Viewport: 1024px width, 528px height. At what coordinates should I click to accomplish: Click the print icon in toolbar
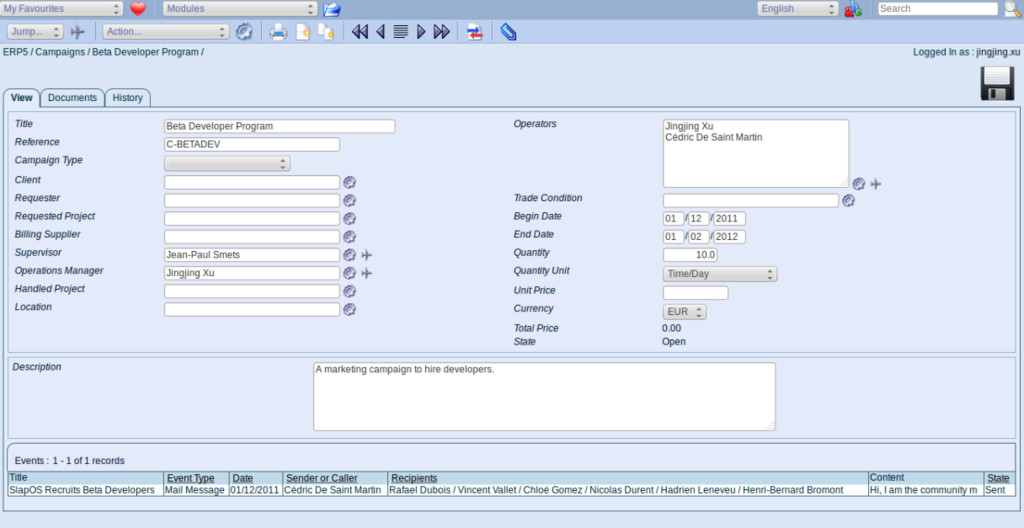(x=278, y=32)
